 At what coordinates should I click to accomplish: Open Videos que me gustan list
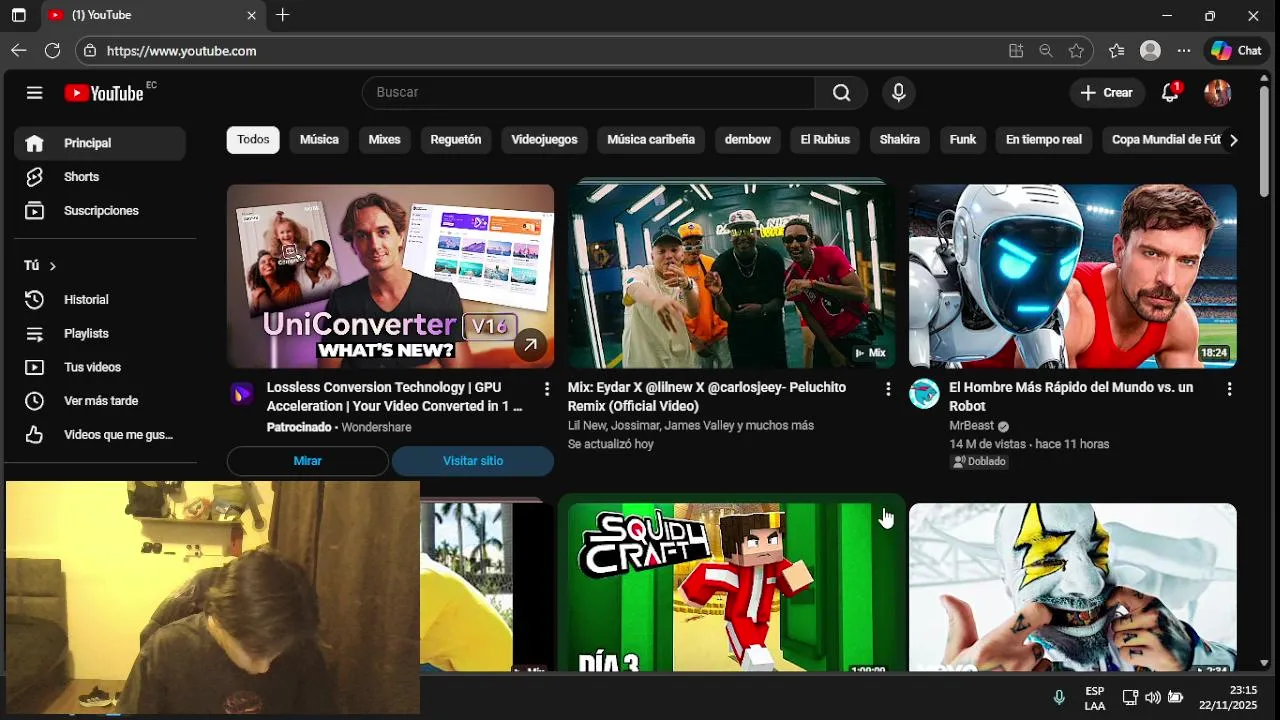[x=100, y=435]
